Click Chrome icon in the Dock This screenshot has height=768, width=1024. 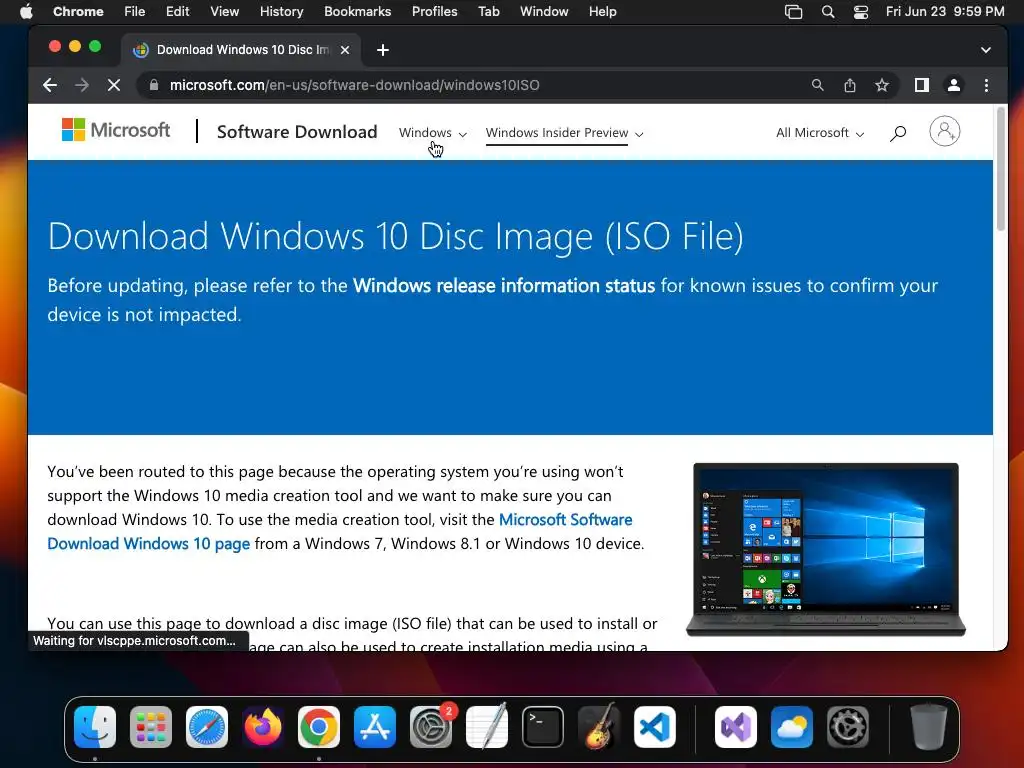click(x=319, y=727)
